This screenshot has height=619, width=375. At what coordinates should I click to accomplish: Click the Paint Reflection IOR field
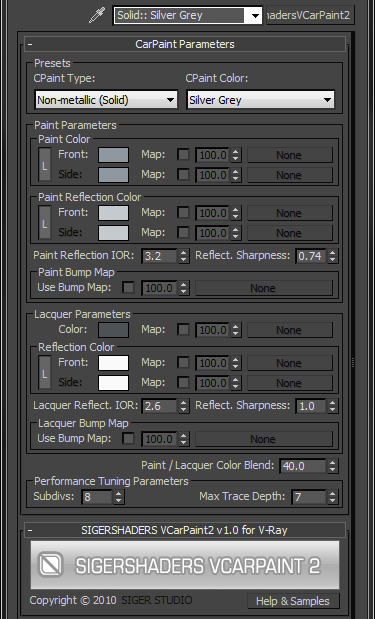click(160, 256)
